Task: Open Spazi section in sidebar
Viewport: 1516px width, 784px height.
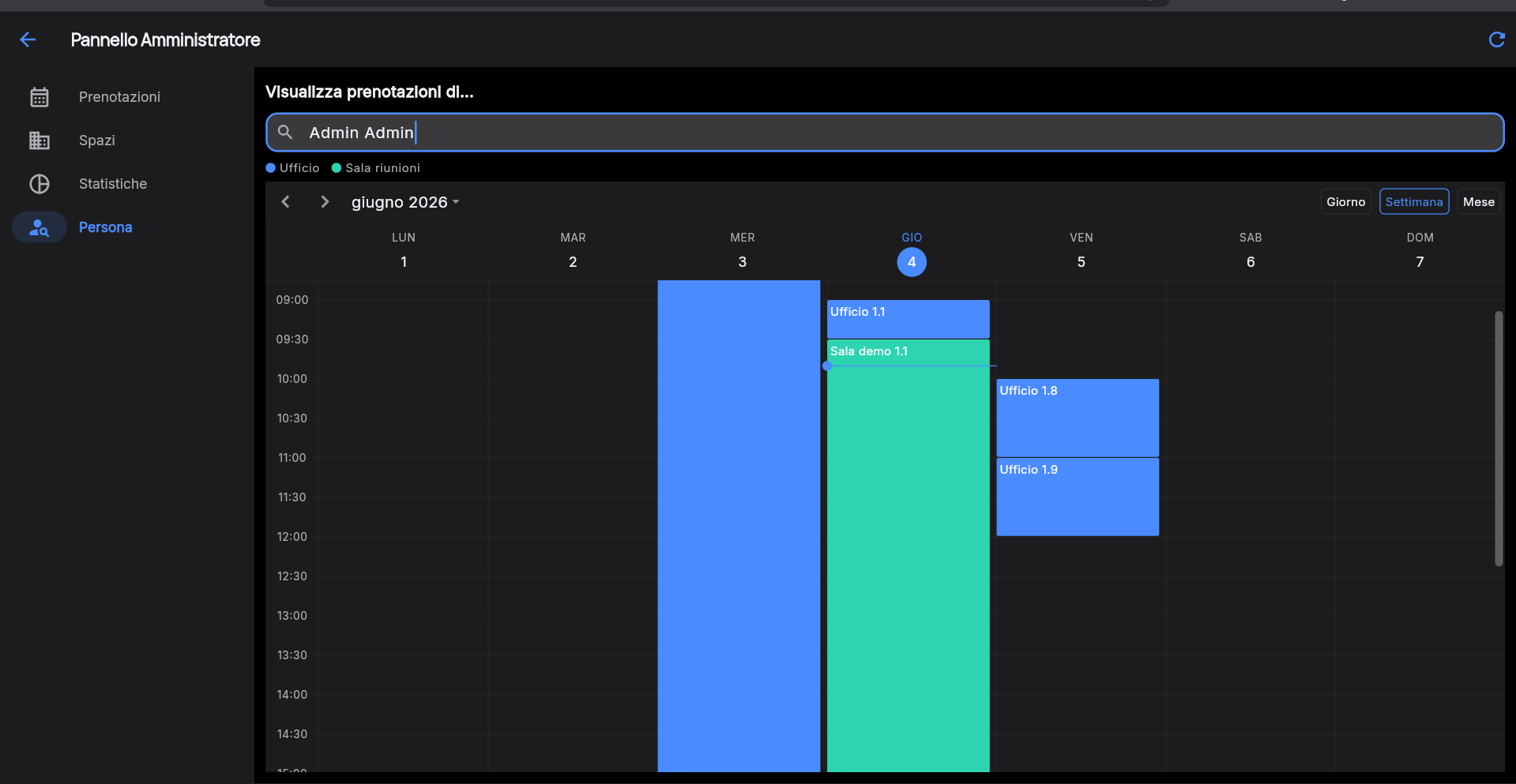Action: (97, 141)
